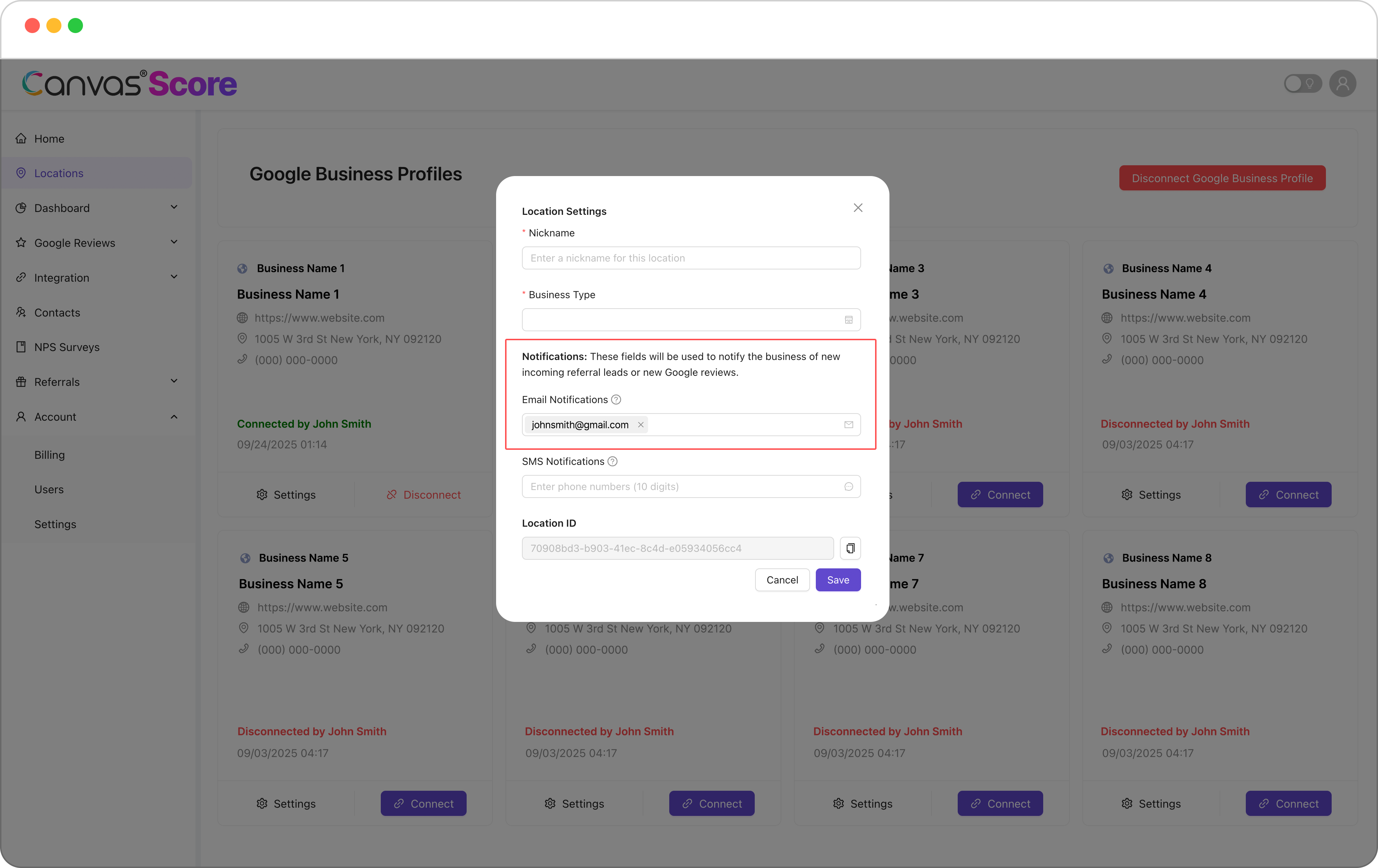Click the envelope icon in email field

point(848,425)
